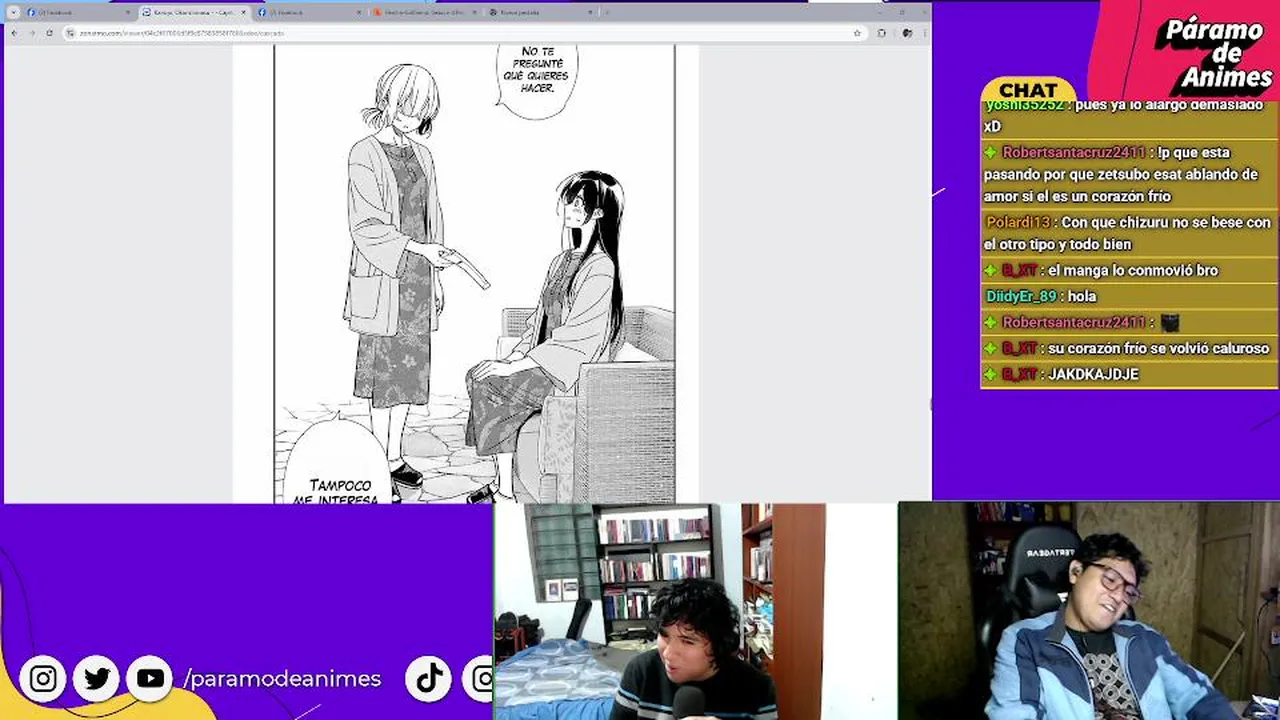Open the tab search dropdown in Chrome
The height and width of the screenshot is (720, 1280).
(x=13, y=12)
